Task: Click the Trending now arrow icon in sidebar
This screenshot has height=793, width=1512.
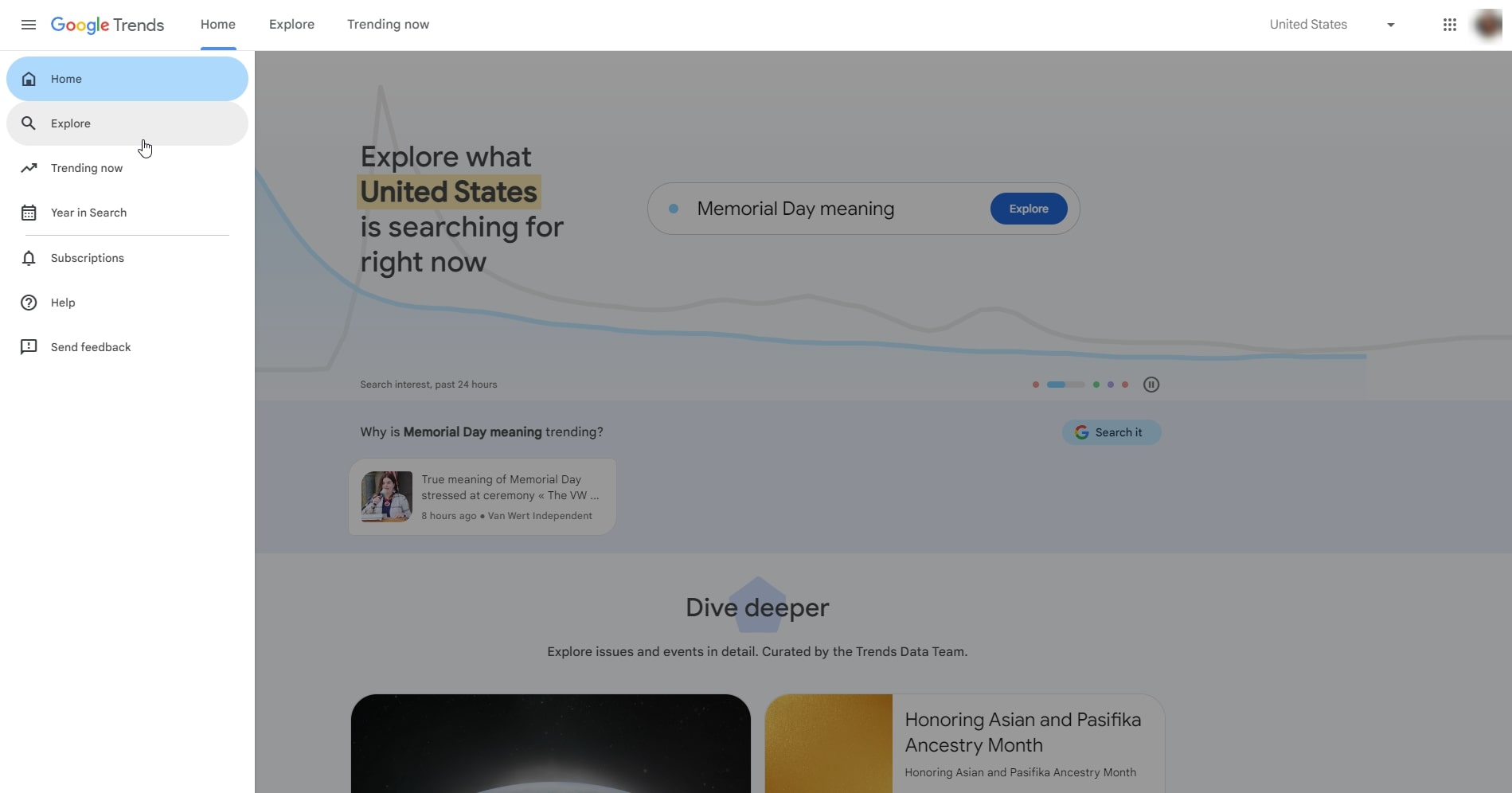Action: click(29, 168)
